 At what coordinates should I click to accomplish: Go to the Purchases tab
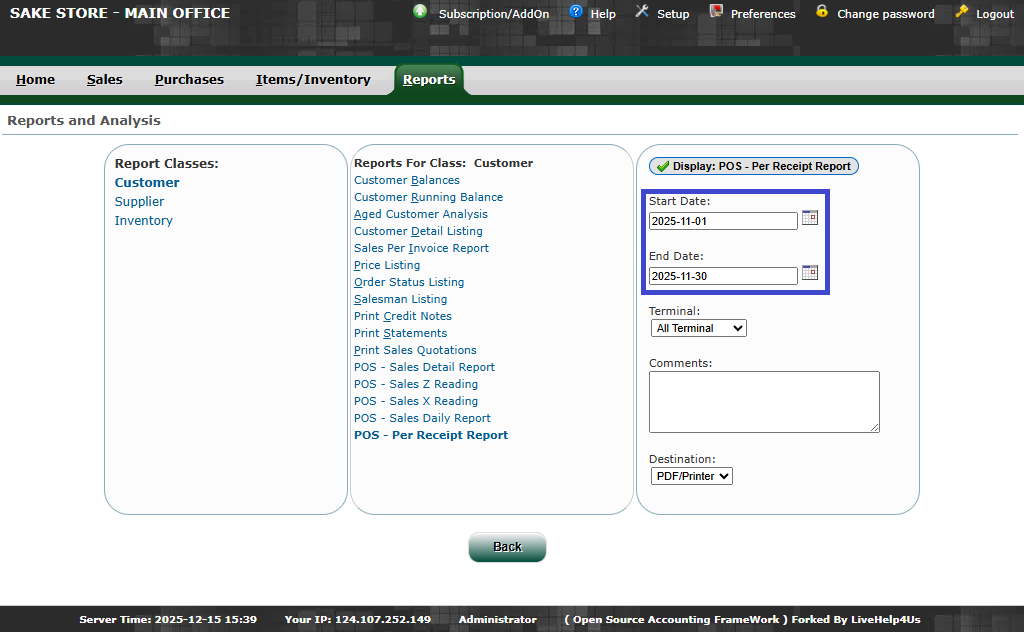[x=189, y=80]
